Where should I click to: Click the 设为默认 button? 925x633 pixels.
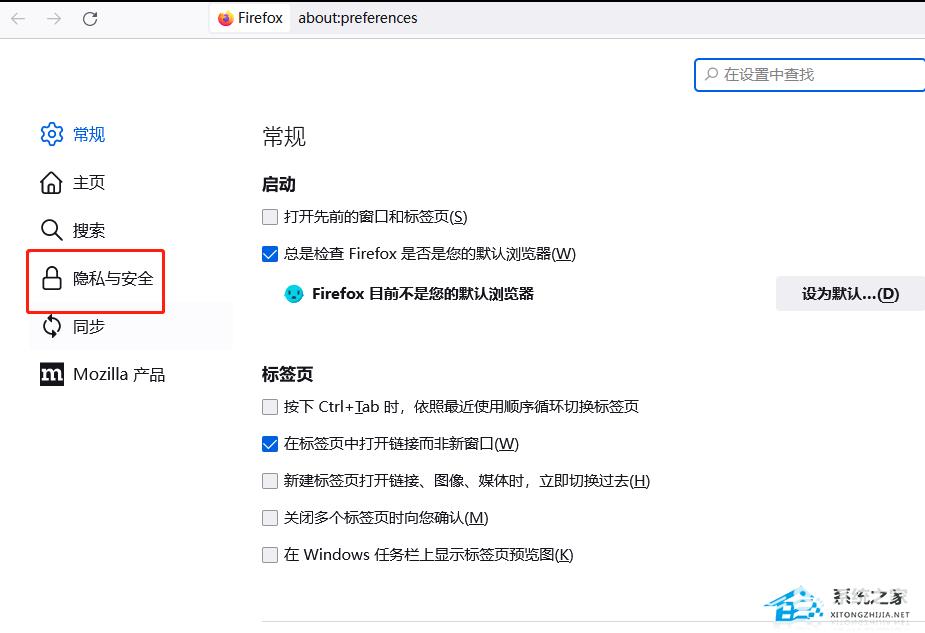850,294
